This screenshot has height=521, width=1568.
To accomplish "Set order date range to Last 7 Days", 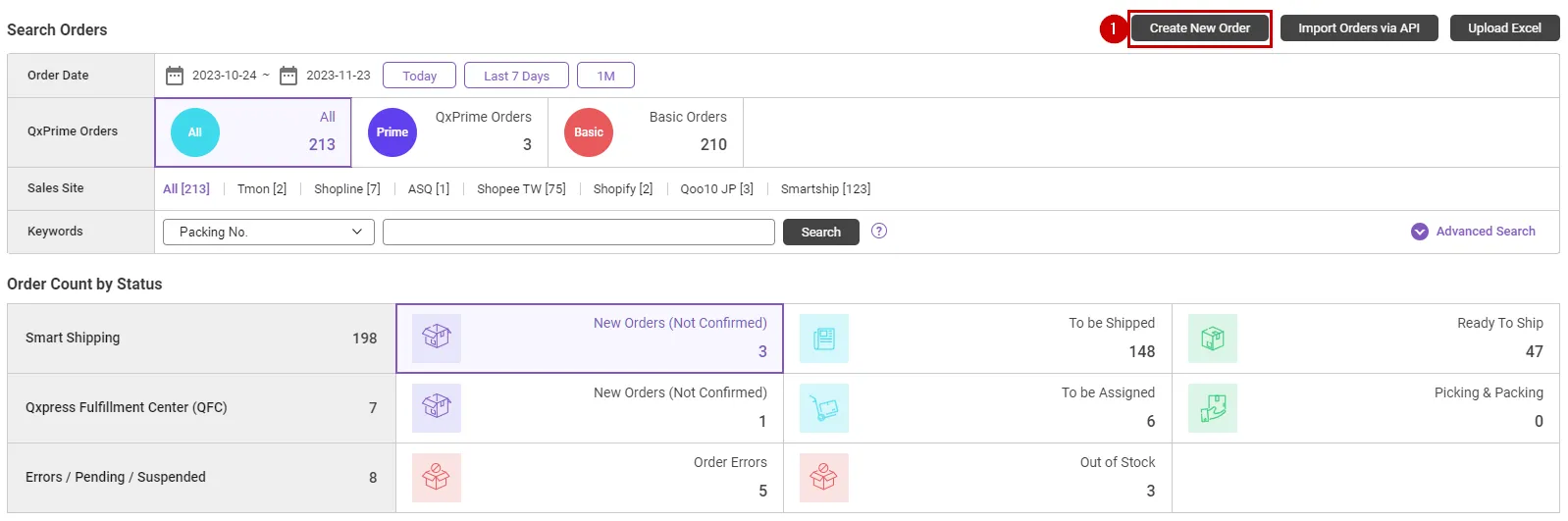I will (x=516, y=76).
